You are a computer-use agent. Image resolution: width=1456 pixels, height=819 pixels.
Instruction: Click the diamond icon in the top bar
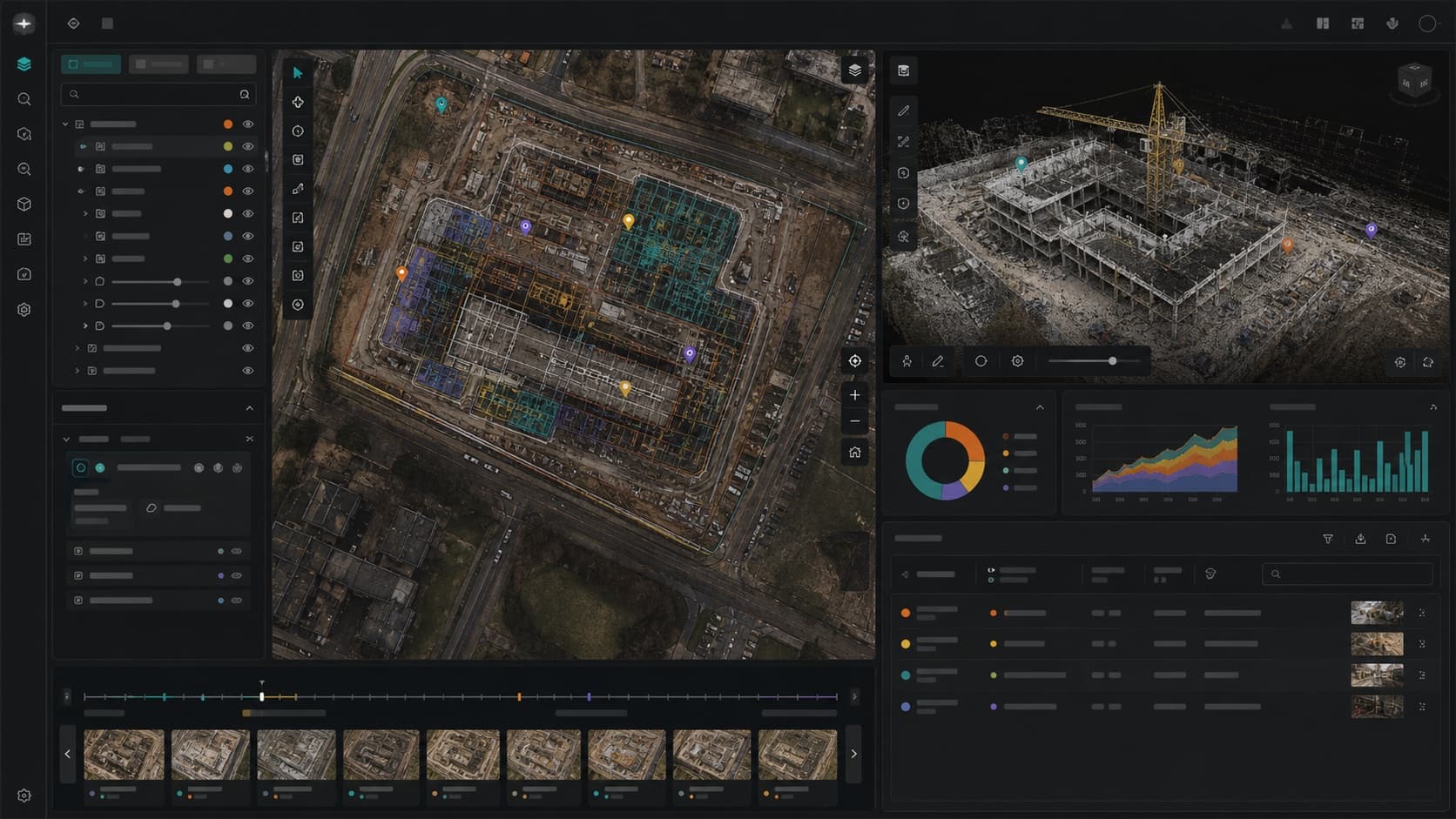click(x=73, y=23)
